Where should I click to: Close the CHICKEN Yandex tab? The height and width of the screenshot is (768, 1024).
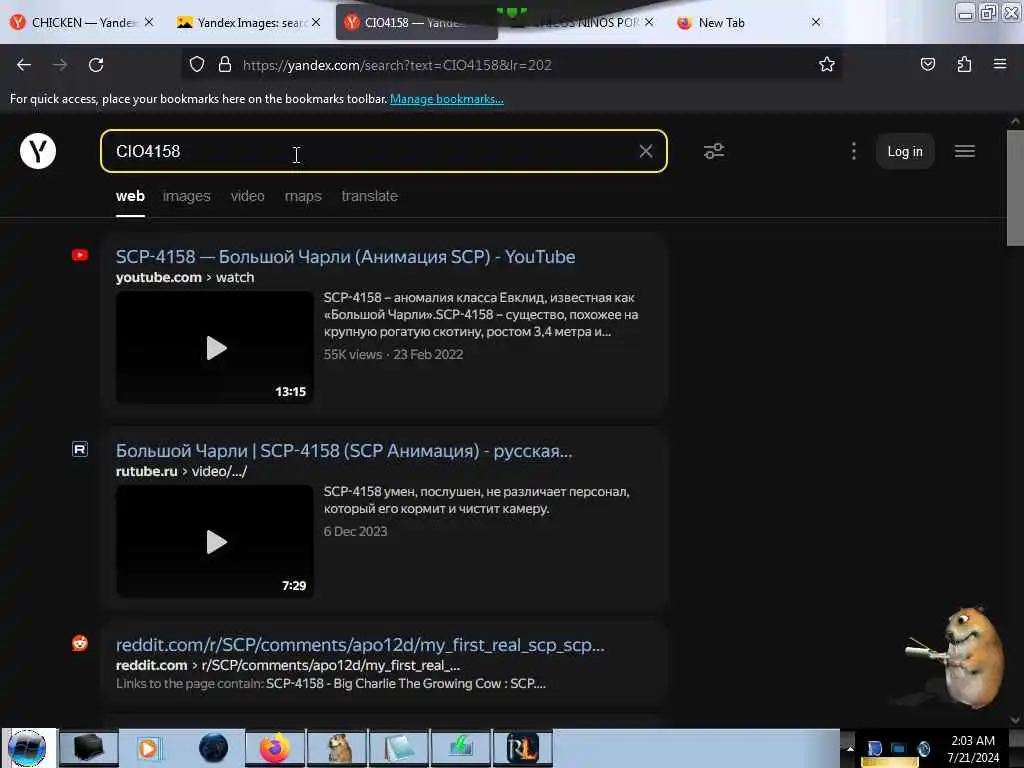click(x=149, y=22)
